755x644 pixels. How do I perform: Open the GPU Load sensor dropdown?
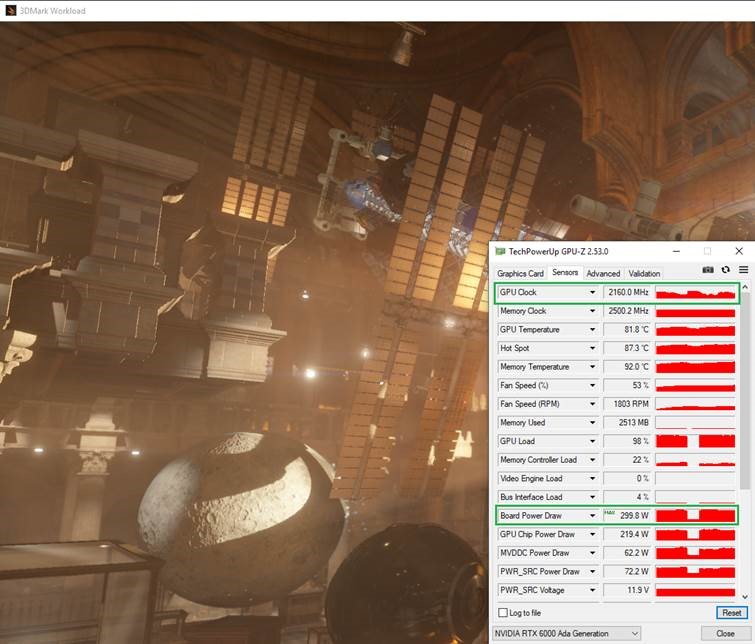coord(592,441)
